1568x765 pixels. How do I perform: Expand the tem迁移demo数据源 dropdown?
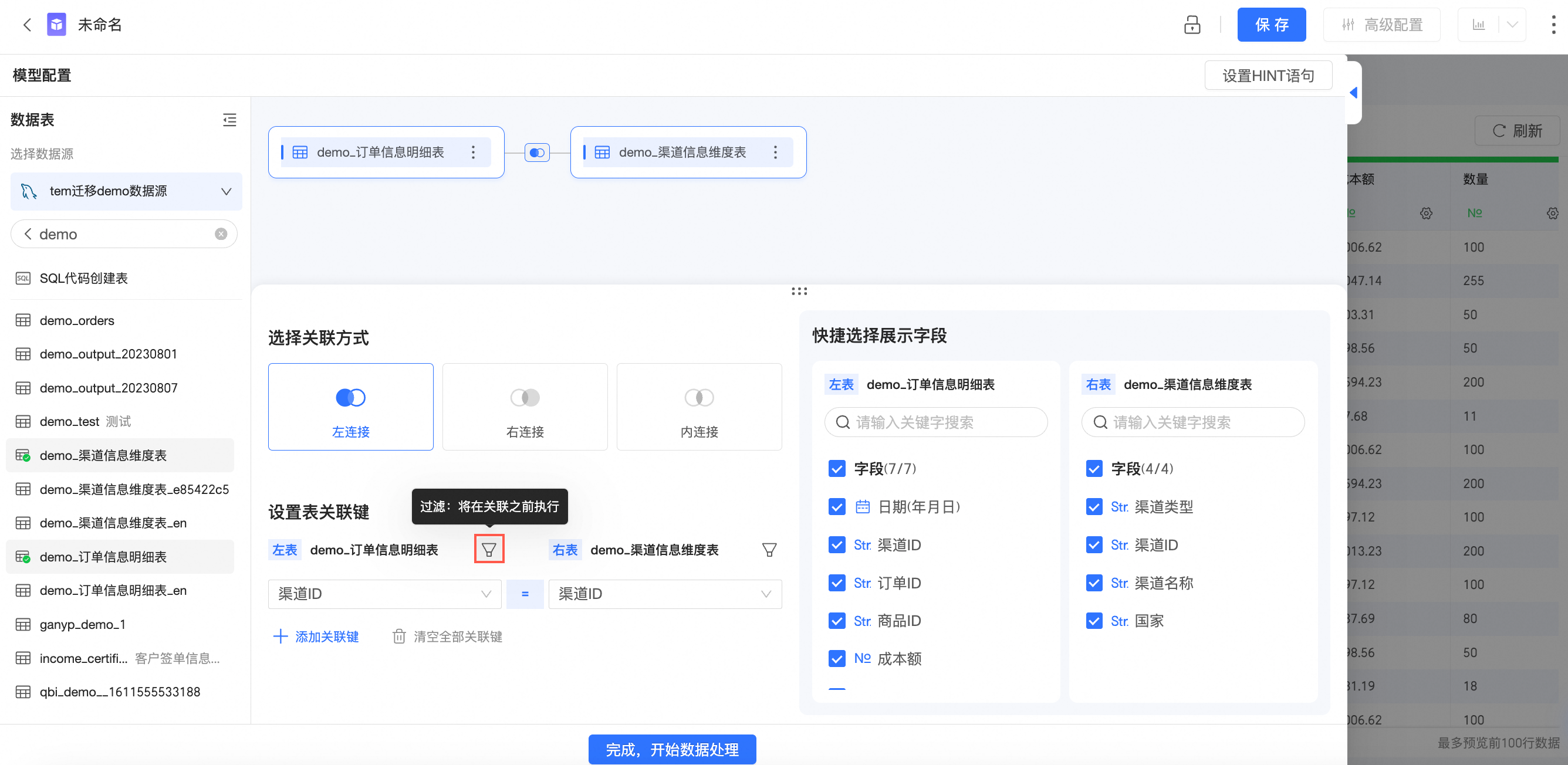coord(226,191)
